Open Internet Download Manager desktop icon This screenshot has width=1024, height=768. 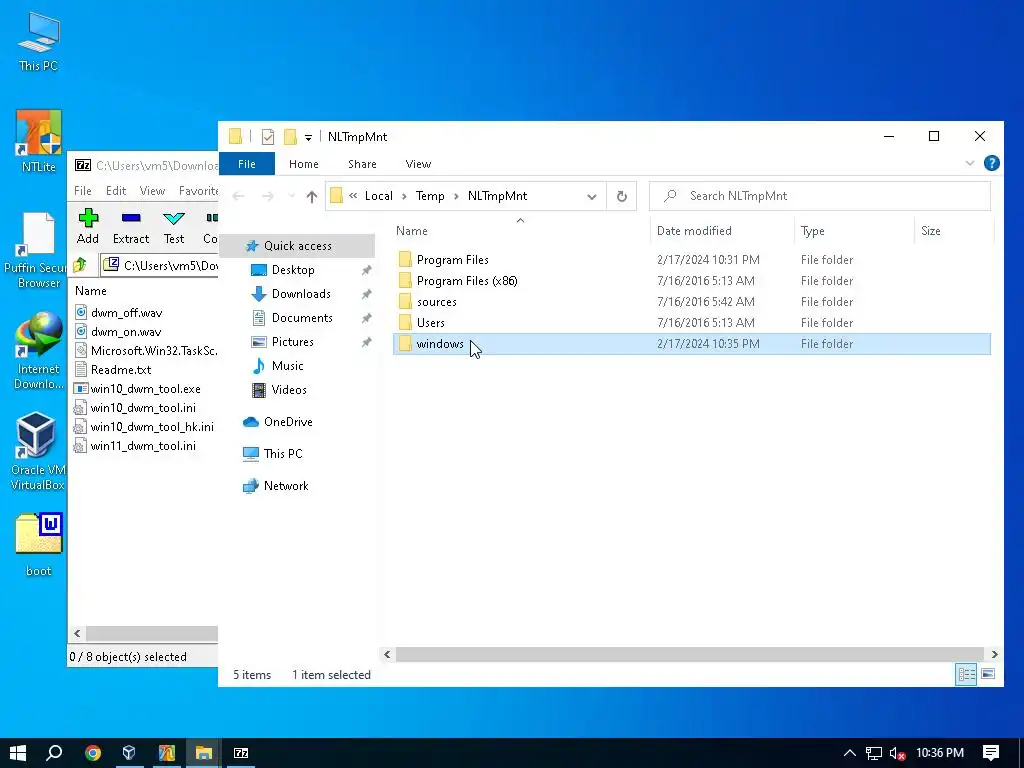coord(39,351)
